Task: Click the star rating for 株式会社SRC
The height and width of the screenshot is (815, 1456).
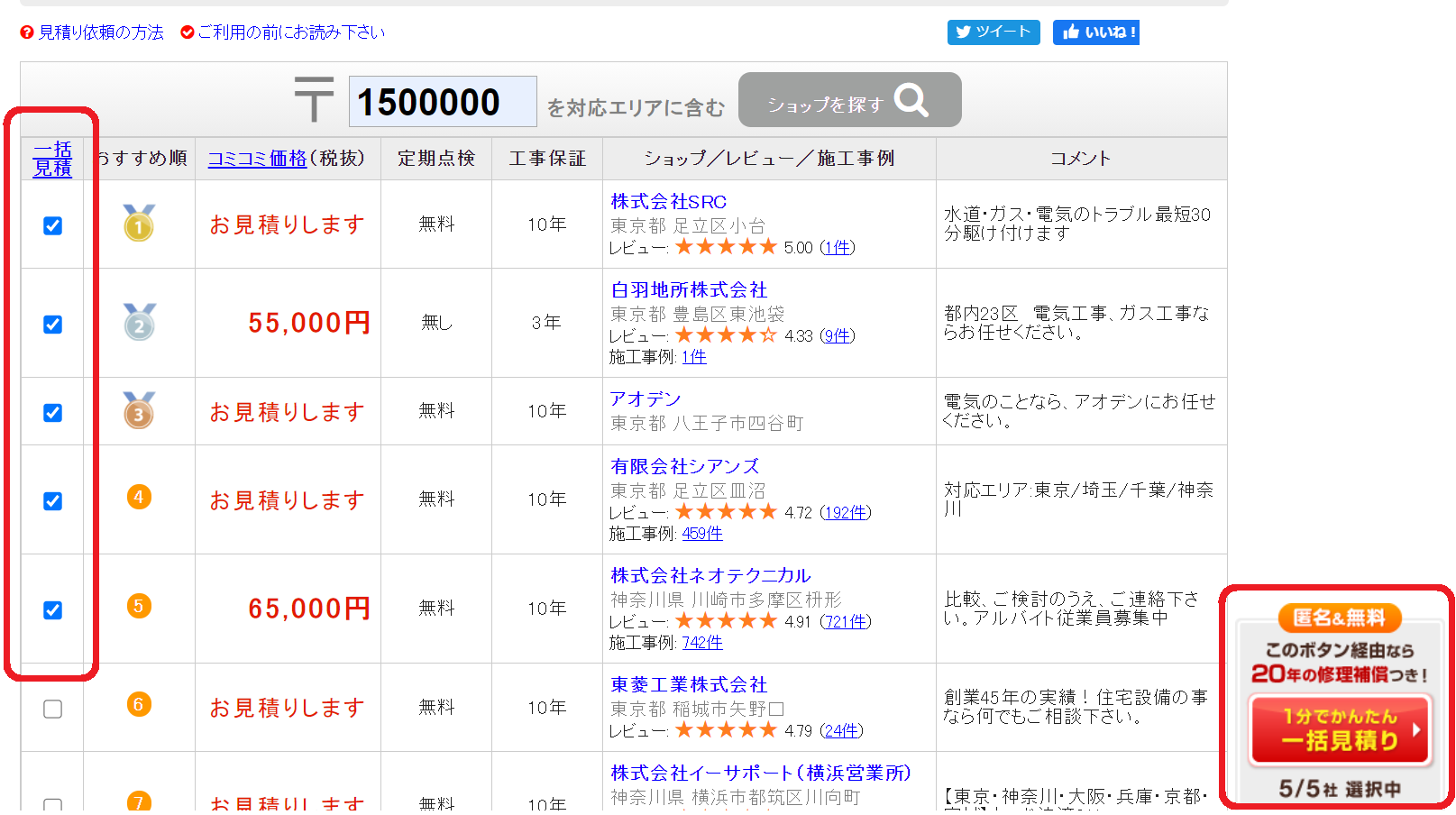Action: (726, 247)
